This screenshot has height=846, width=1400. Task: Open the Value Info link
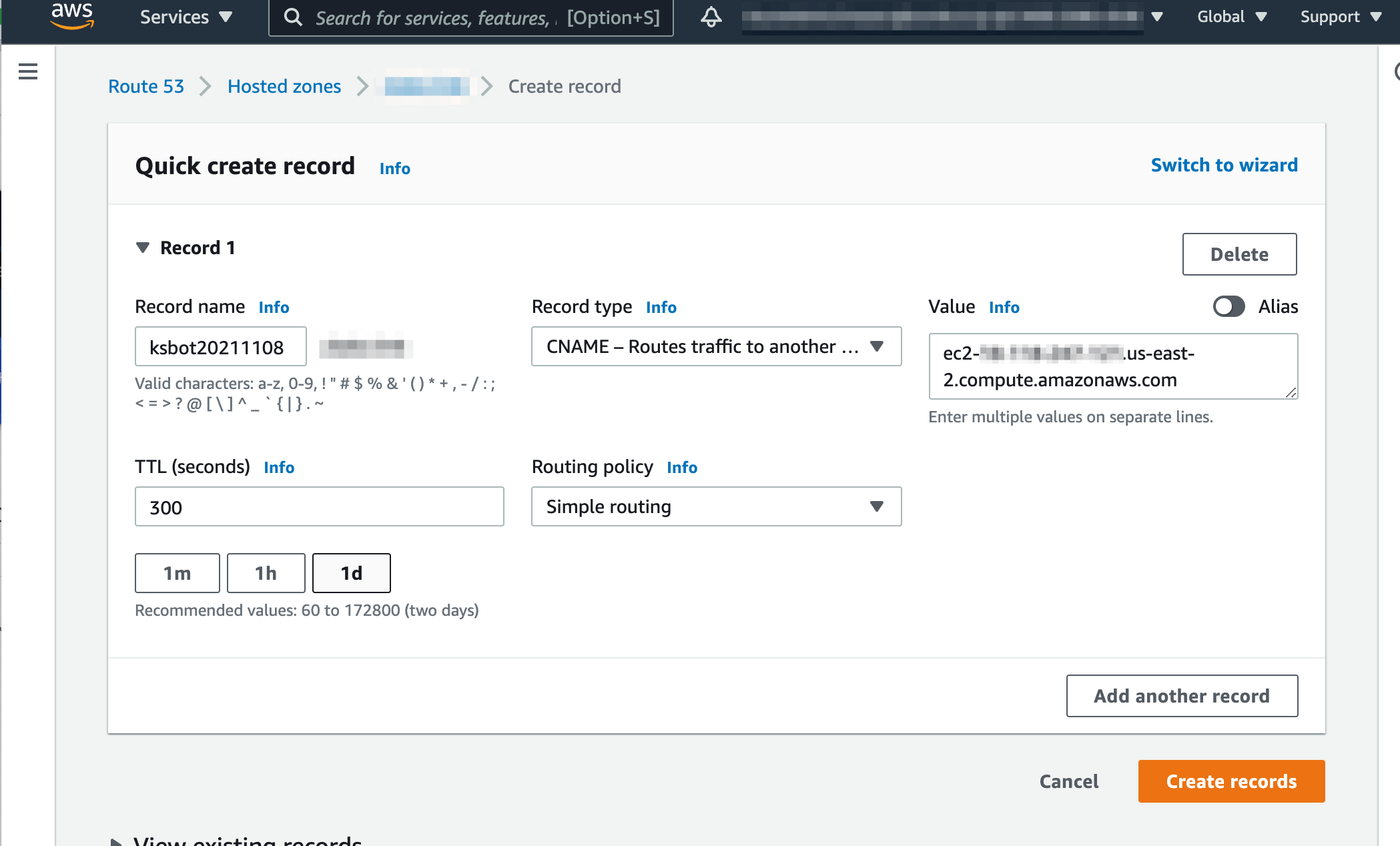point(1004,307)
